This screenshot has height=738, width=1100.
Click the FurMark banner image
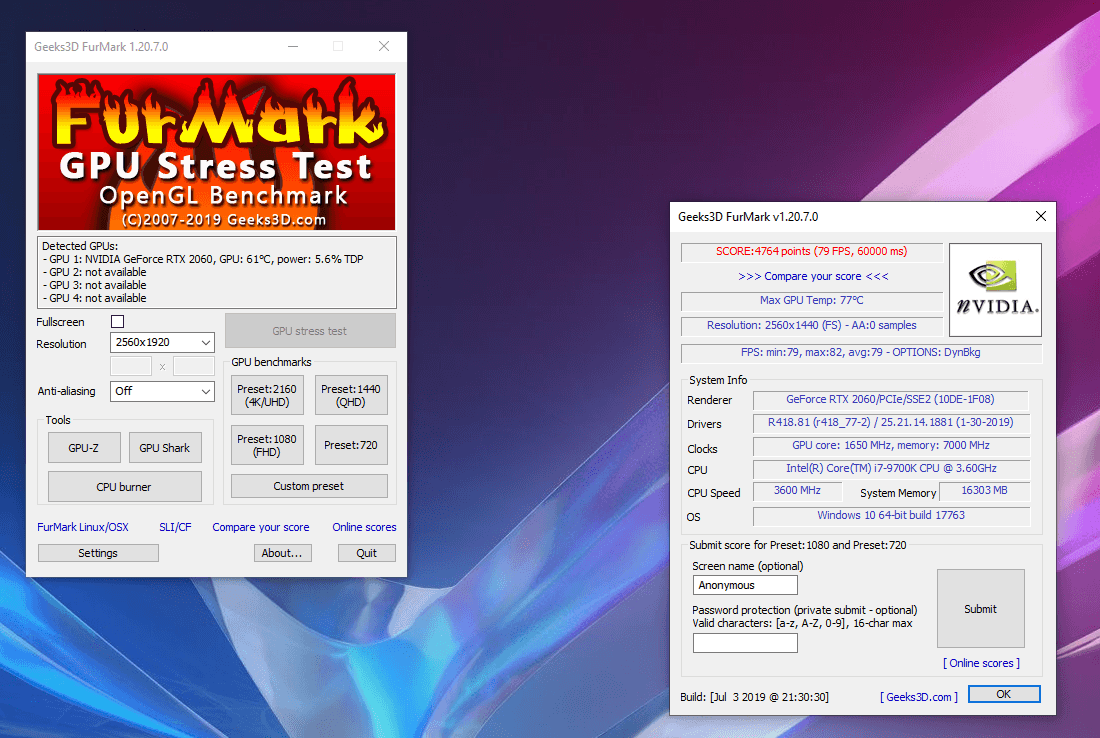click(x=216, y=152)
